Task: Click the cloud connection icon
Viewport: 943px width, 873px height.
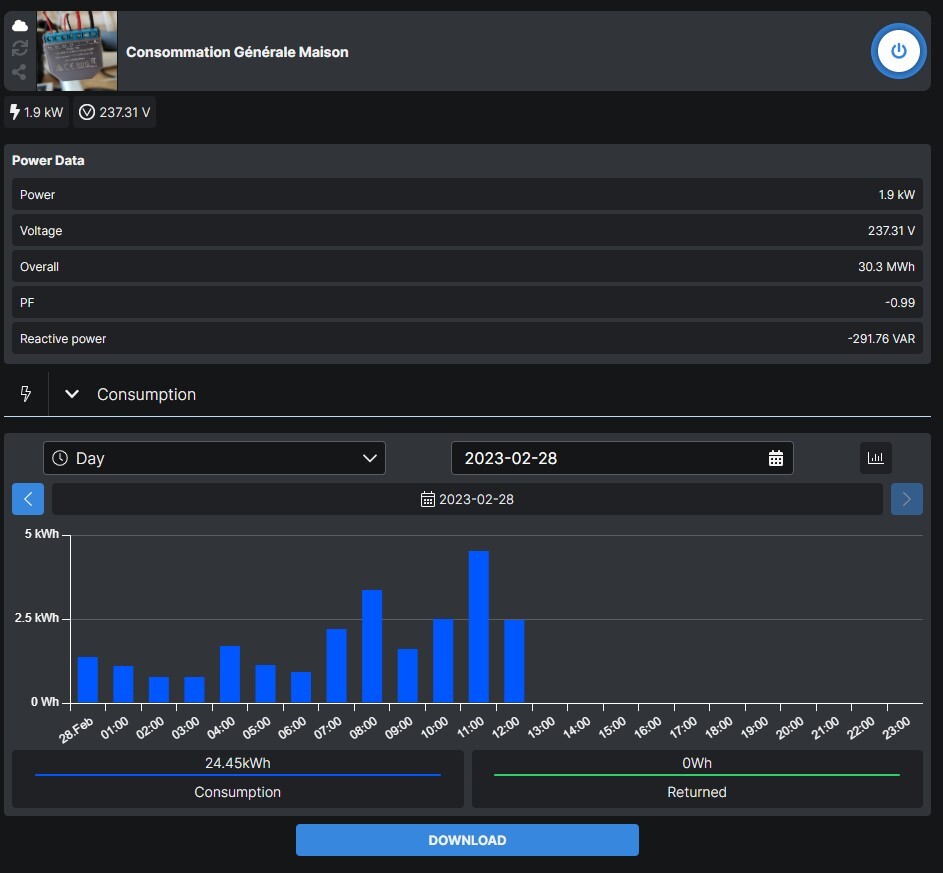Action: 19,26
